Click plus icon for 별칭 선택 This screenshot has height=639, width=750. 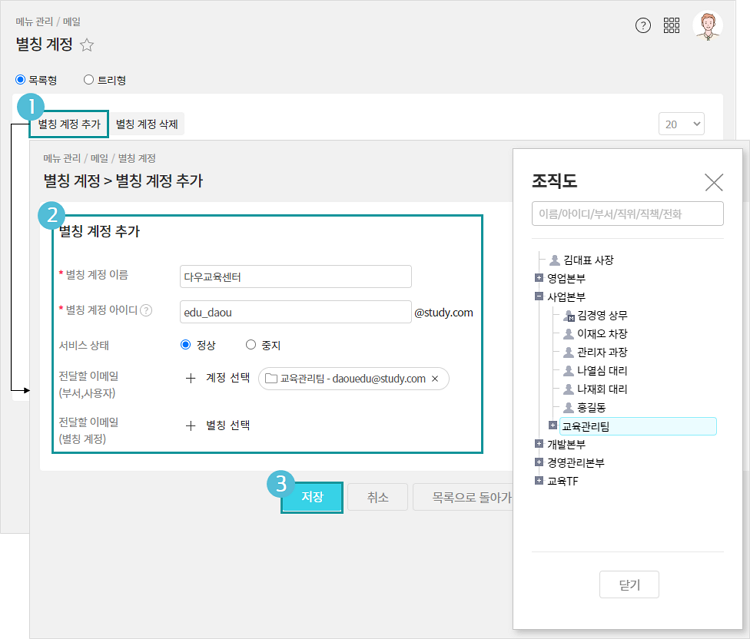pyautogui.click(x=191, y=425)
